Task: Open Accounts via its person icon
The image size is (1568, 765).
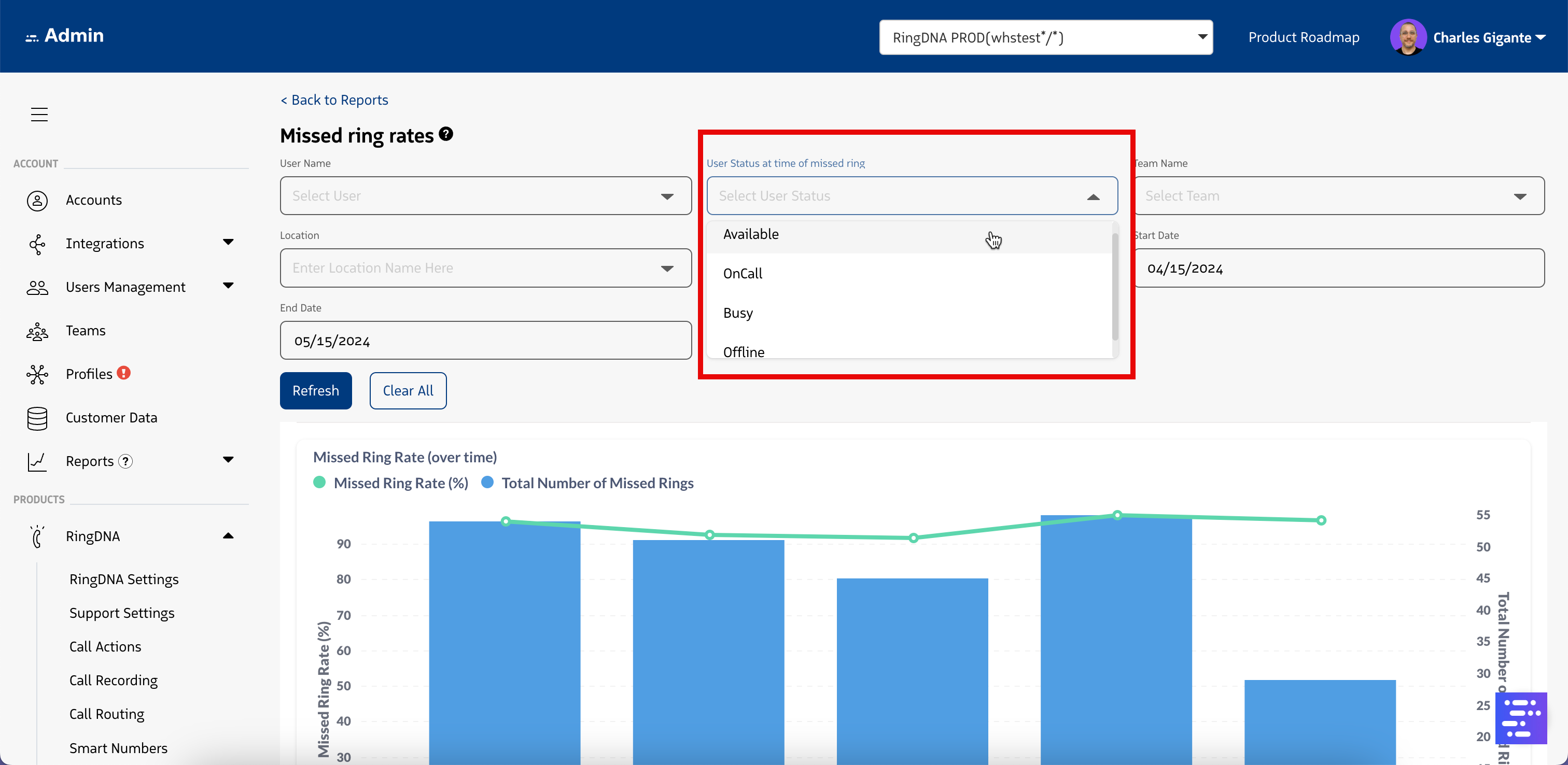Action: [x=37, y=200]
